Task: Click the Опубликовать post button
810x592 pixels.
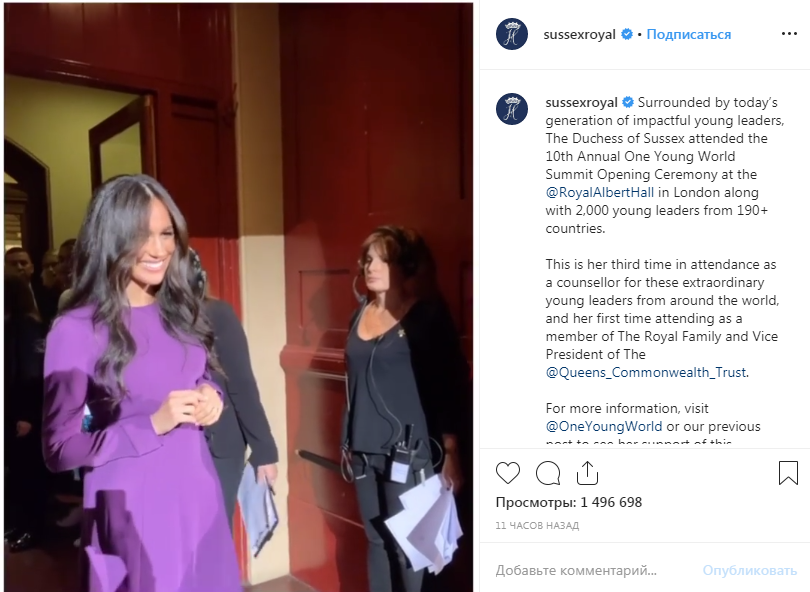Action: (x=750, y=570)
